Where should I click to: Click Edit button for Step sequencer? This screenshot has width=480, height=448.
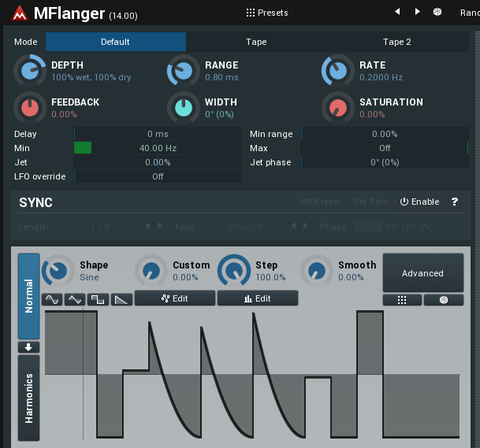[258, 298]
